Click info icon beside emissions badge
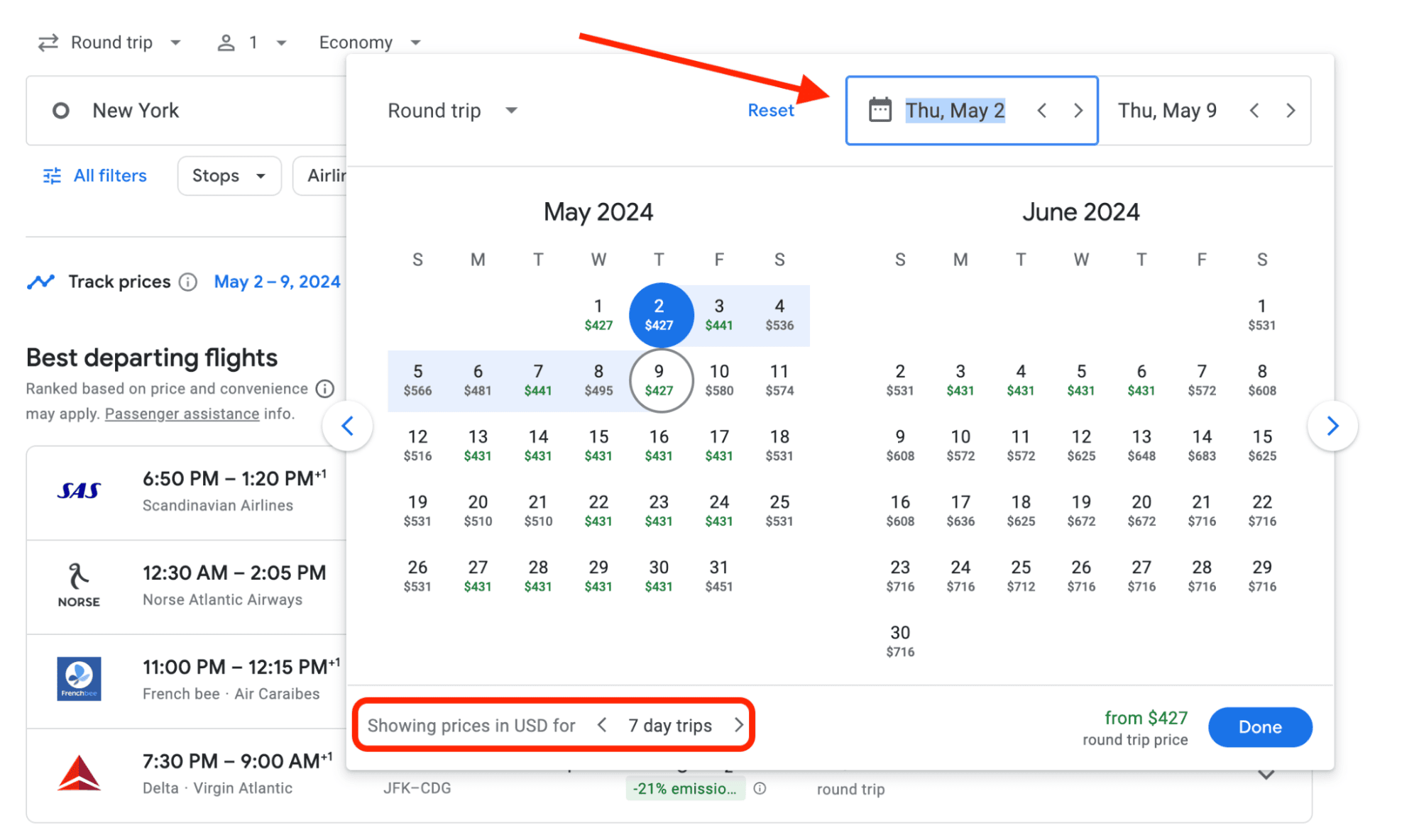The width and height of the screenshot is (1419, 840). 760,788
